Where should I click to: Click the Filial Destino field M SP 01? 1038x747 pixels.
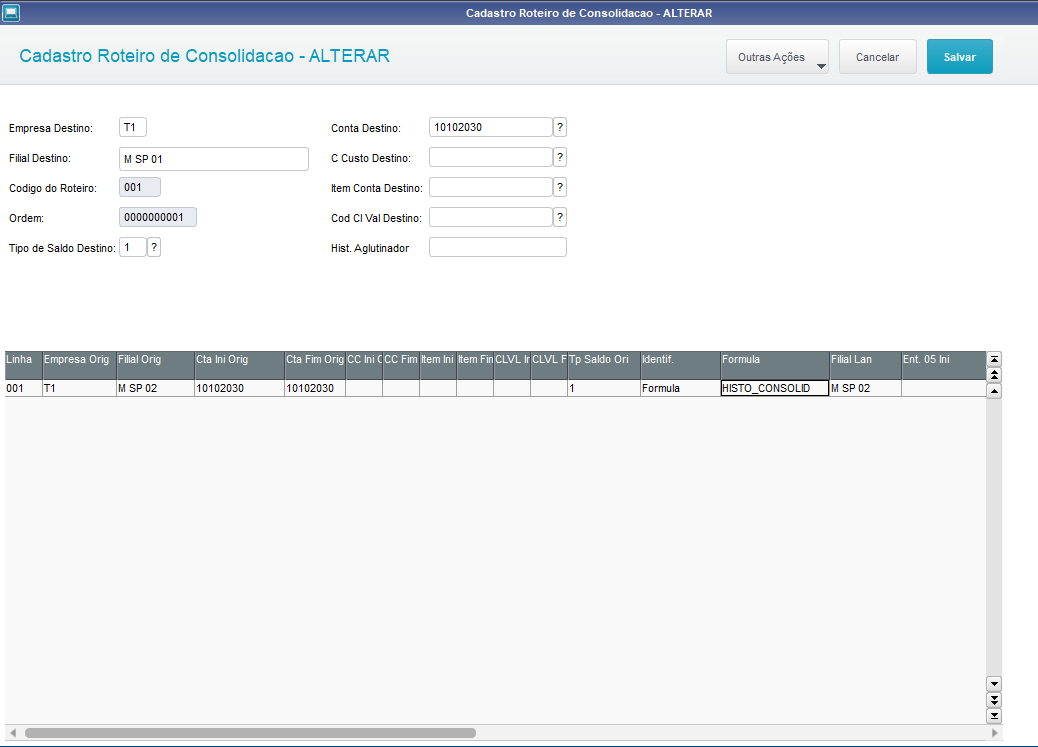[x=214, y=159]
